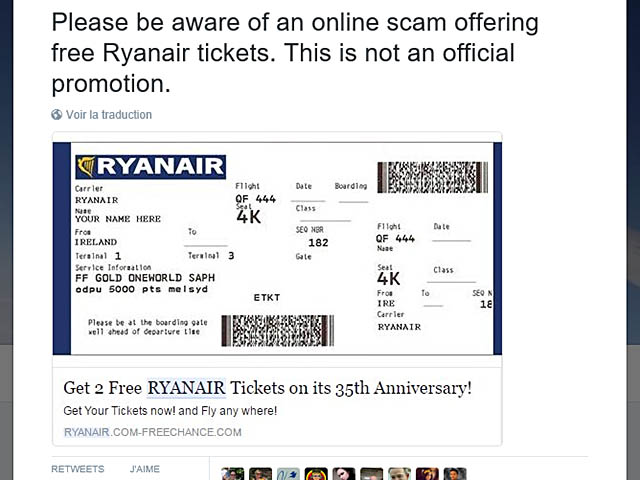Open the Voir la traduction link
The image size is (640, 480).
click(x=109, y=115)
